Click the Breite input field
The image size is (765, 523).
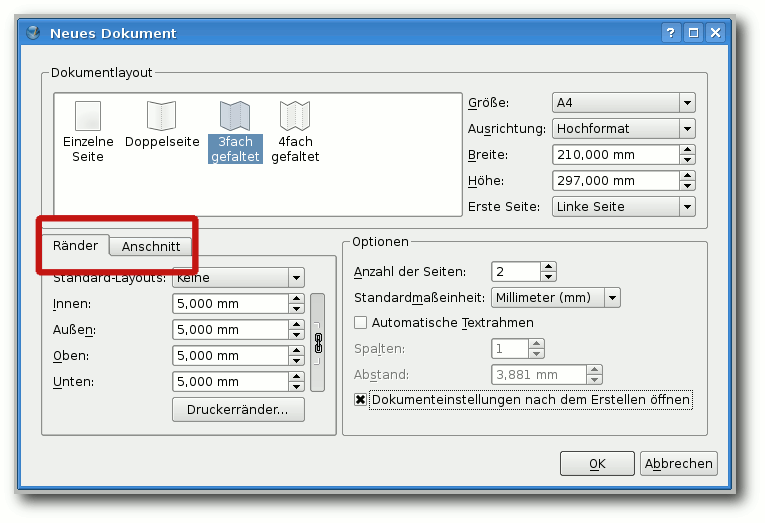point(616,155)
